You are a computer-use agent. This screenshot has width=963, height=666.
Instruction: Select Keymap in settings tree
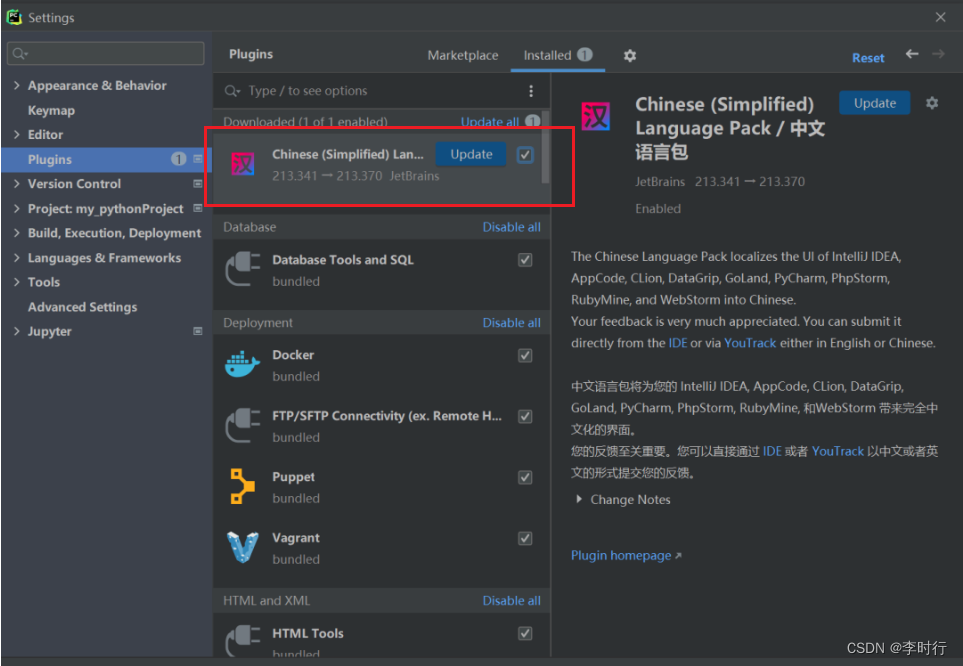click(x=51, y=111)
